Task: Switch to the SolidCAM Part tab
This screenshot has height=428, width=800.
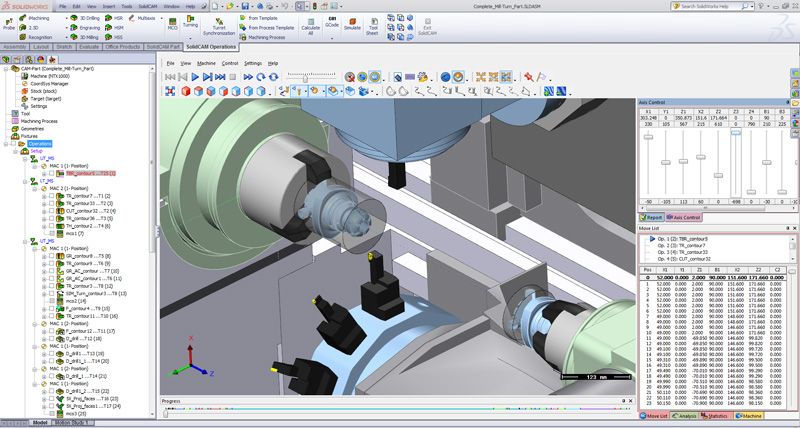Action: 163,47
